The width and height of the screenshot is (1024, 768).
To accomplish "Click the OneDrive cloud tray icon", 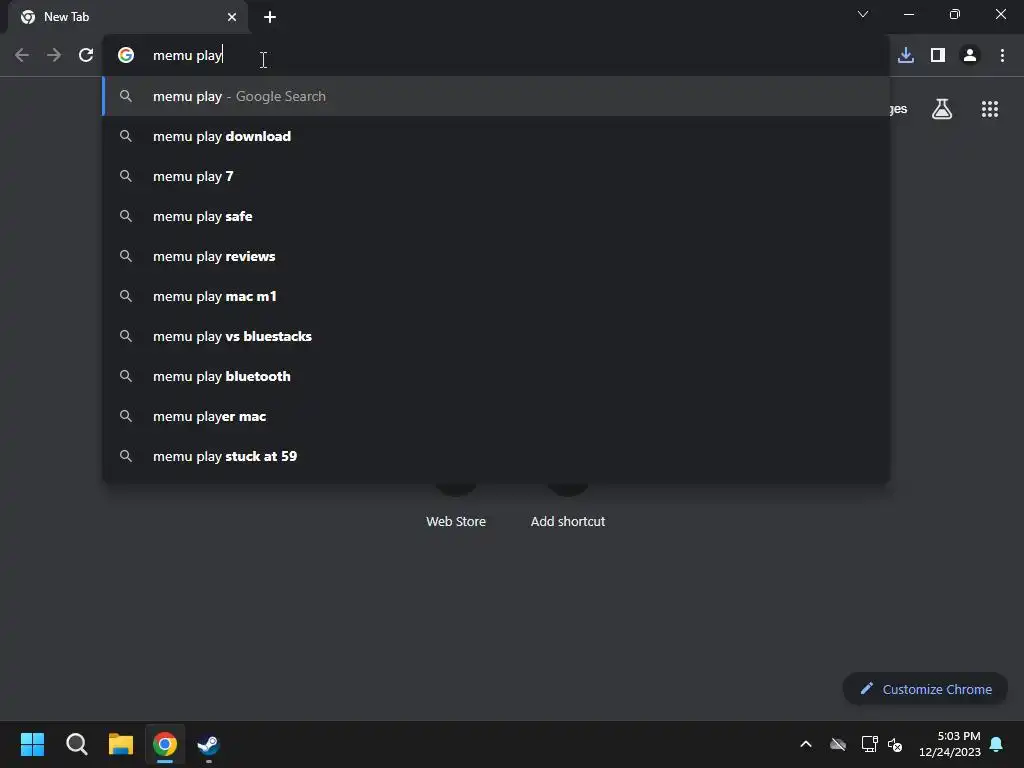I will 838,744.
